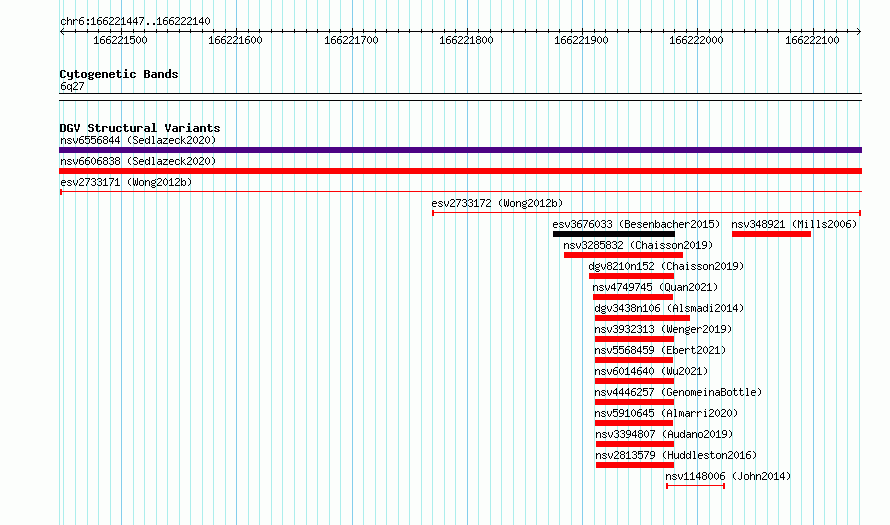
Task: Select the dgv8210n152 red bar
Action: 631,276
